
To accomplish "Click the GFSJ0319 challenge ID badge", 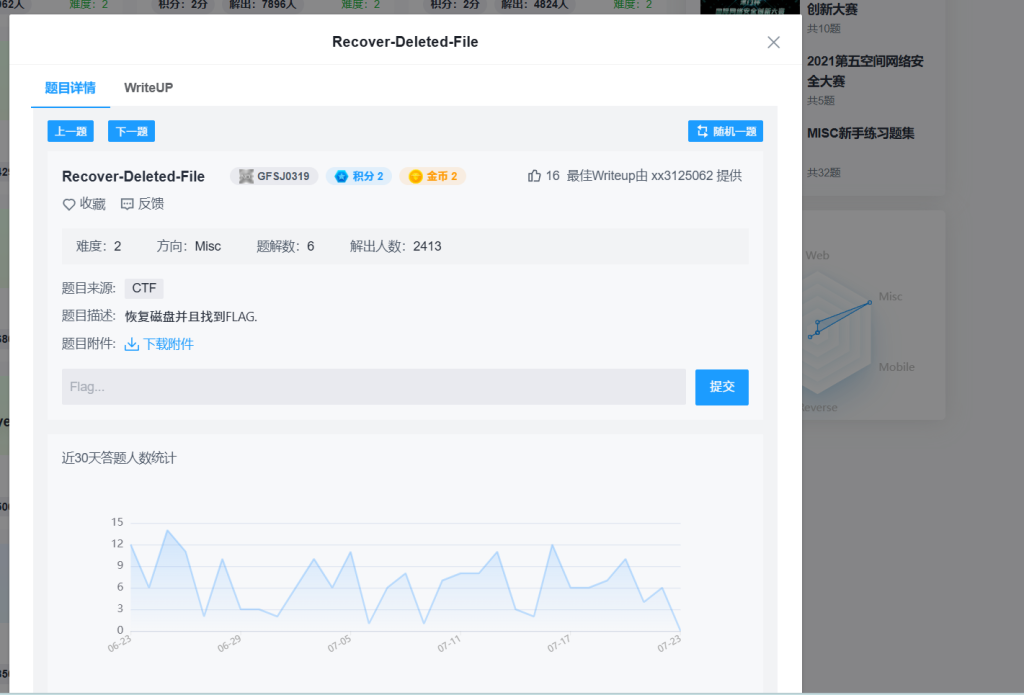I will pyautogui.click(x=274, y=176).
